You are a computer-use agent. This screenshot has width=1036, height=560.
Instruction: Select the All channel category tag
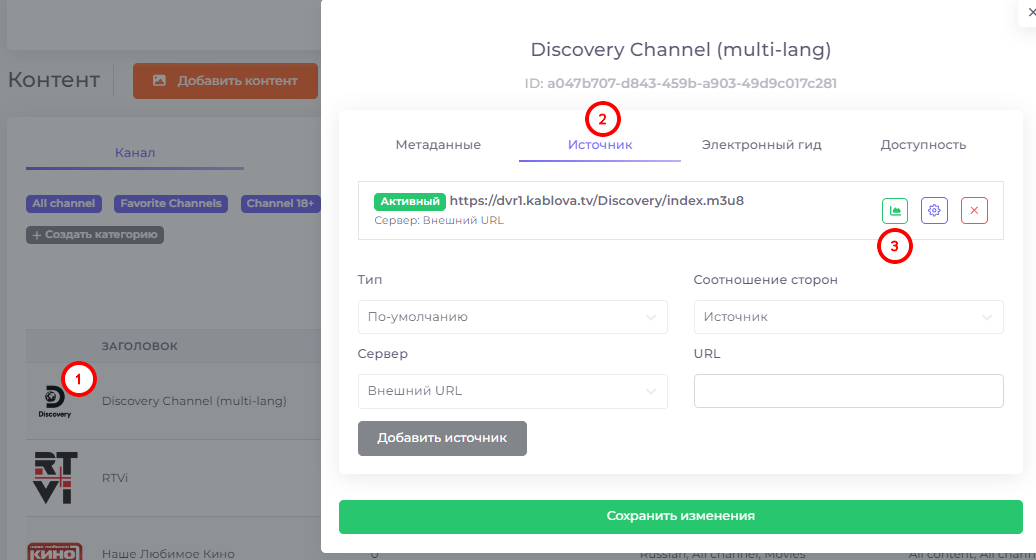(x=63, y=203)
